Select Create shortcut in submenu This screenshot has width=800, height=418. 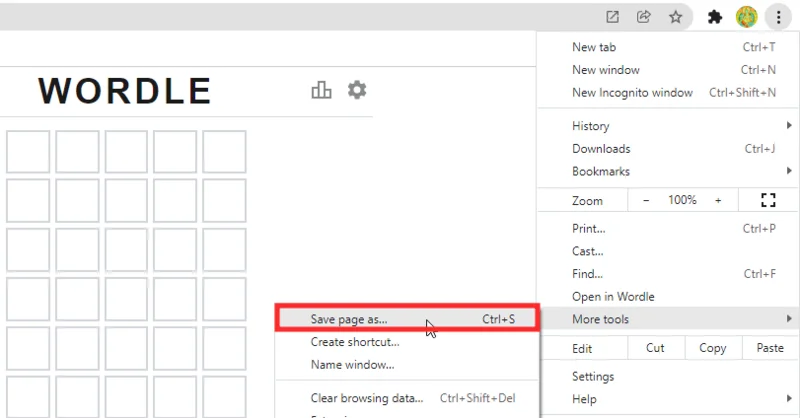tap(407, 342)
